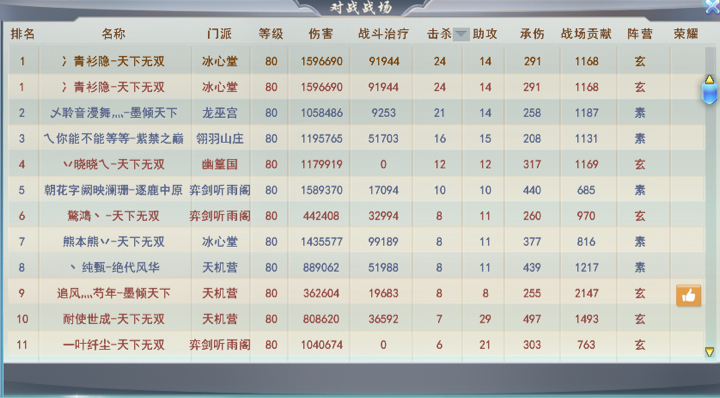Select player 耐使世成-天下无双 row
The image size is (720, 398).
coord(356,319)
